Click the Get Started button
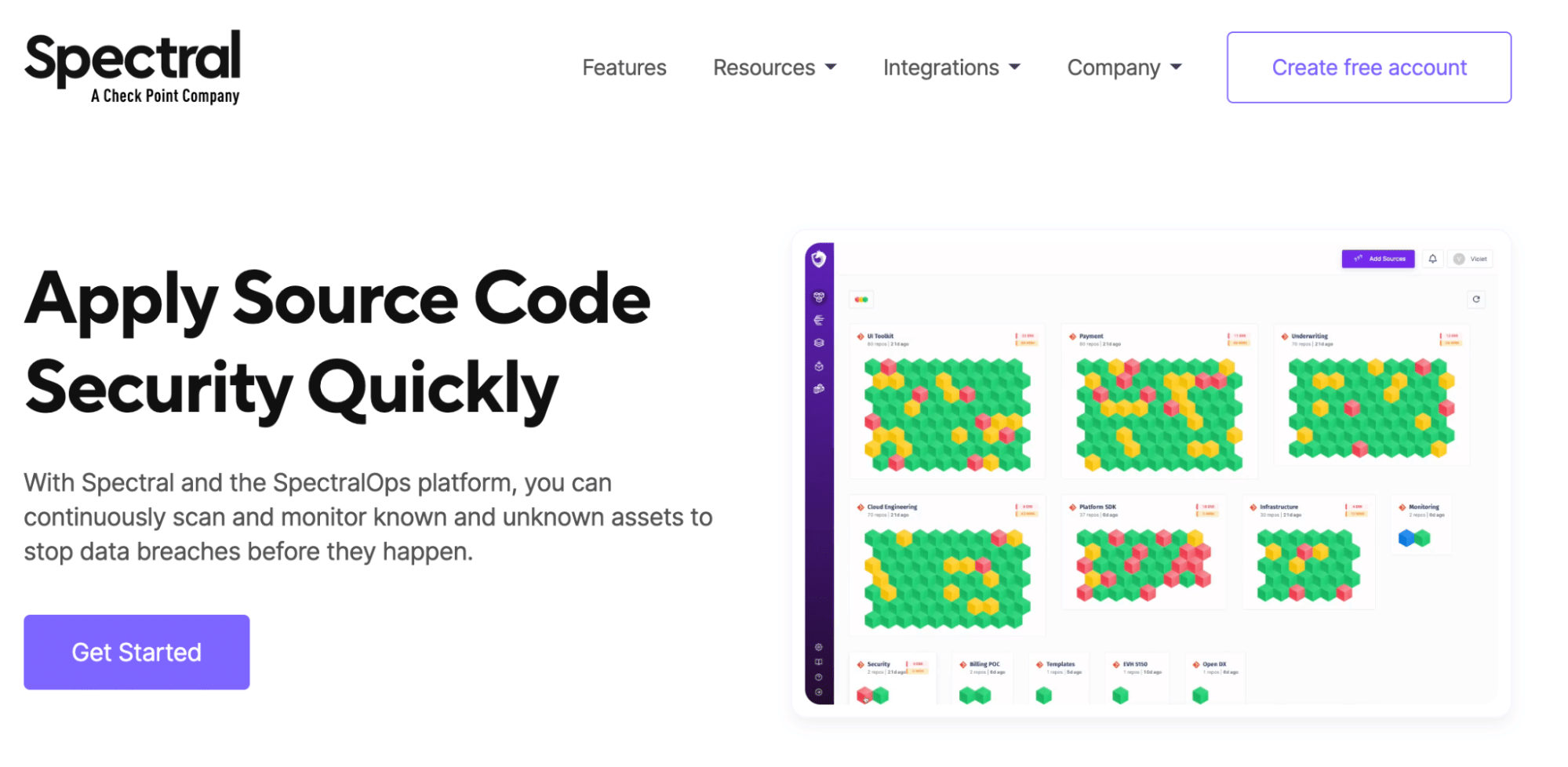The height and width of the screenshot is (767, 1568). pyautogui.click(x=136, y=652)
